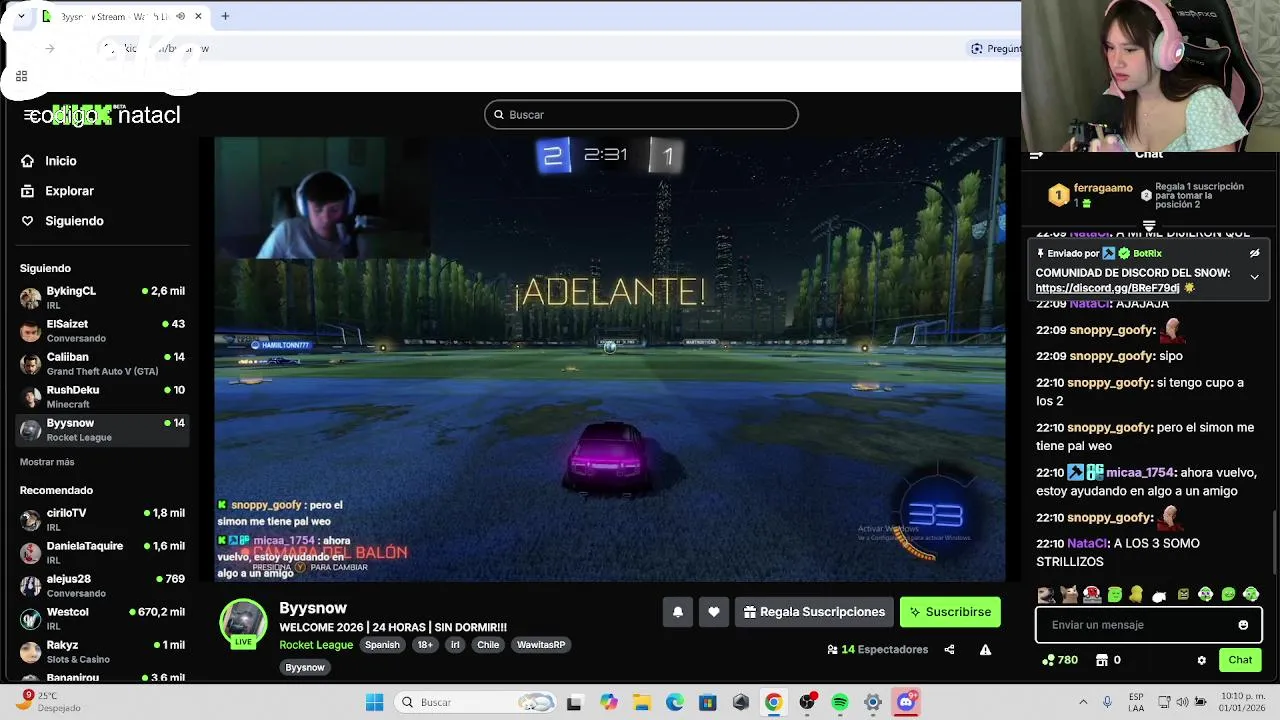Viewport: 1280px width, 720px height.
Task: Click the irl tag
Action: [x=455, y=645]
